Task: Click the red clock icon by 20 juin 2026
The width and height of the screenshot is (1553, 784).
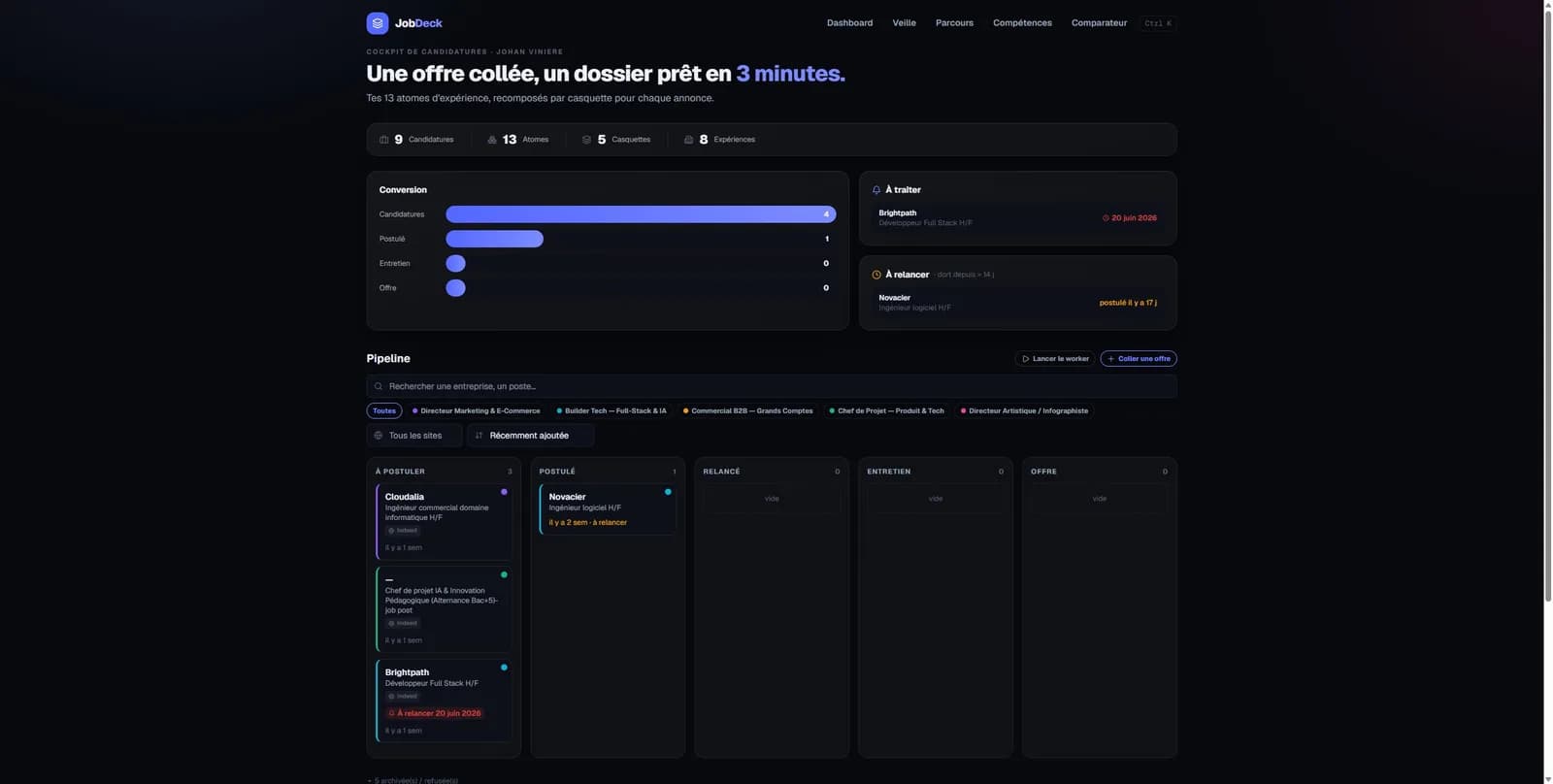Action: point(1106,218)
